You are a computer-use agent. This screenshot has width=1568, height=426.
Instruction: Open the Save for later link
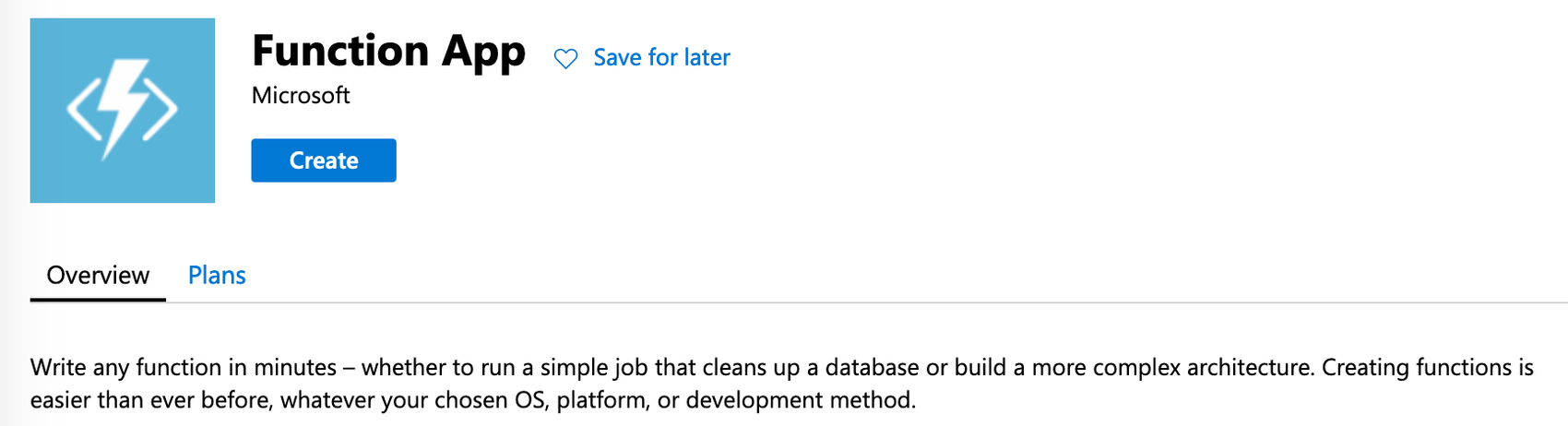point(661,58)
